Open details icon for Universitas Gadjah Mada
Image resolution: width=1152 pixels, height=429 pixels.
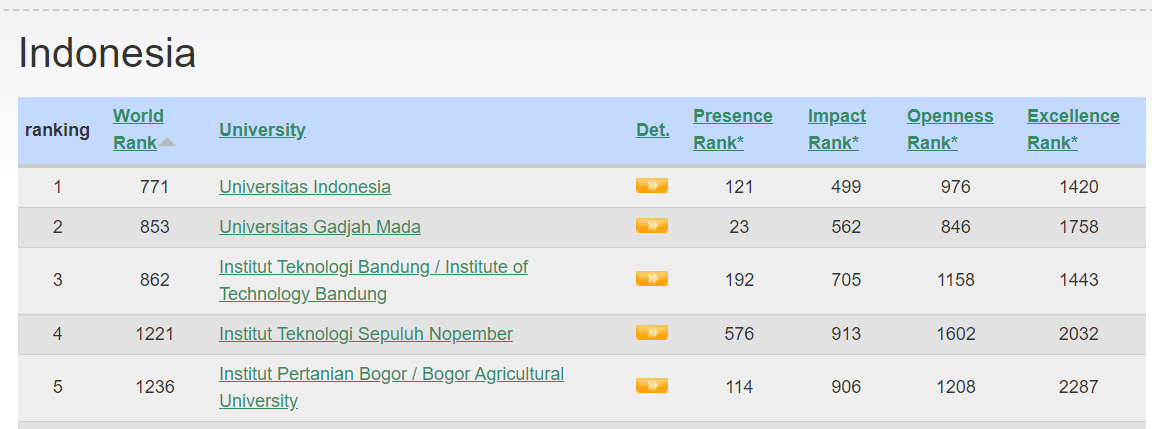point(652,226)
